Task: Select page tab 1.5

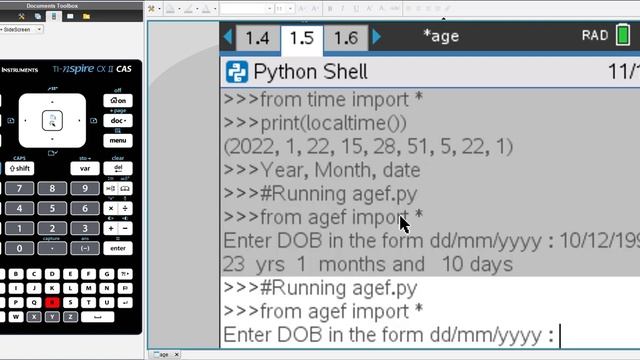Action: [302, 39]
